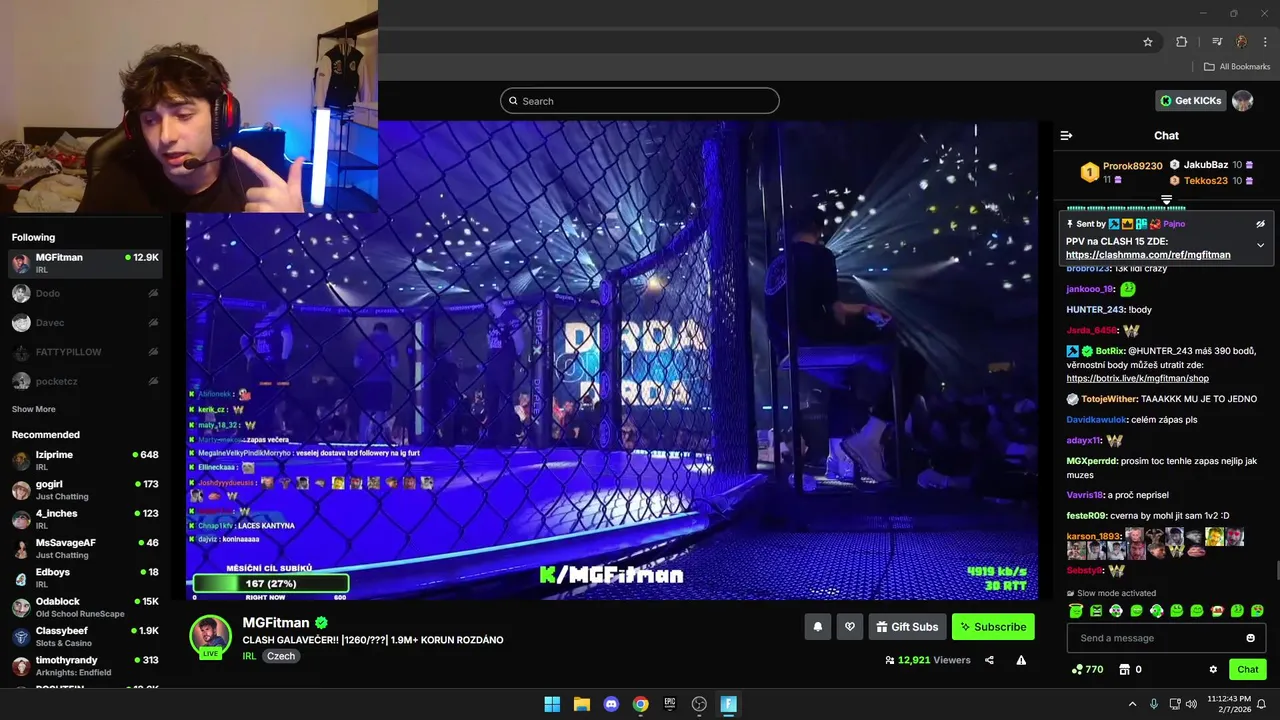
Task: Open chat settings gear icon
Action: (x=1213, y=670)
